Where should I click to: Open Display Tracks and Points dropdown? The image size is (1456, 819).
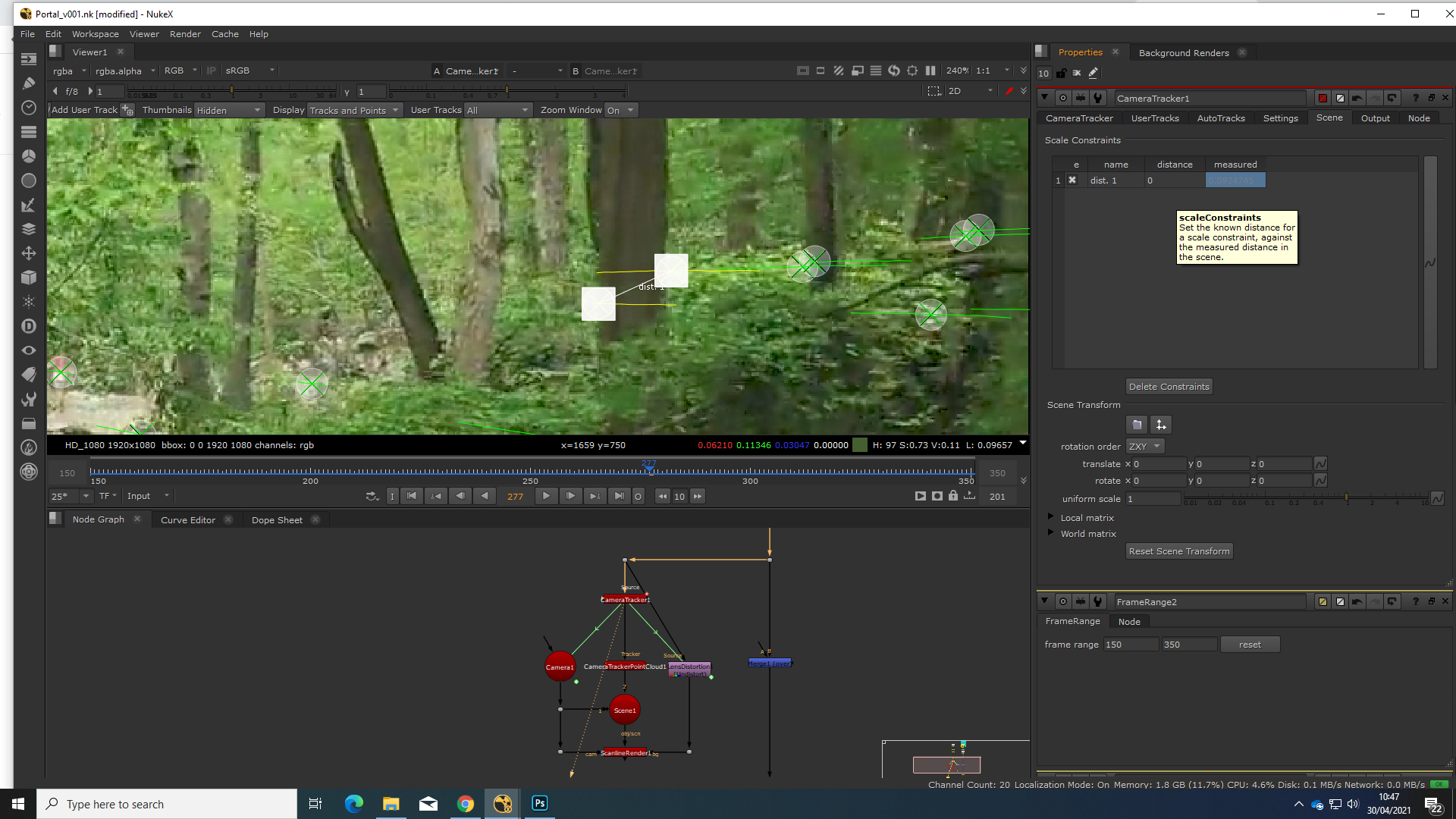tap(354, 110)
